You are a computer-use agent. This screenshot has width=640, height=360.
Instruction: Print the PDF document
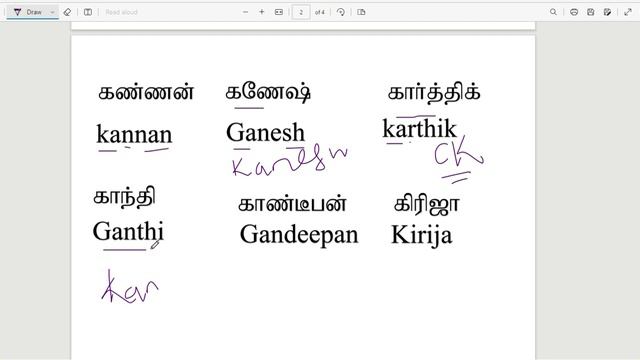point(574,12)
